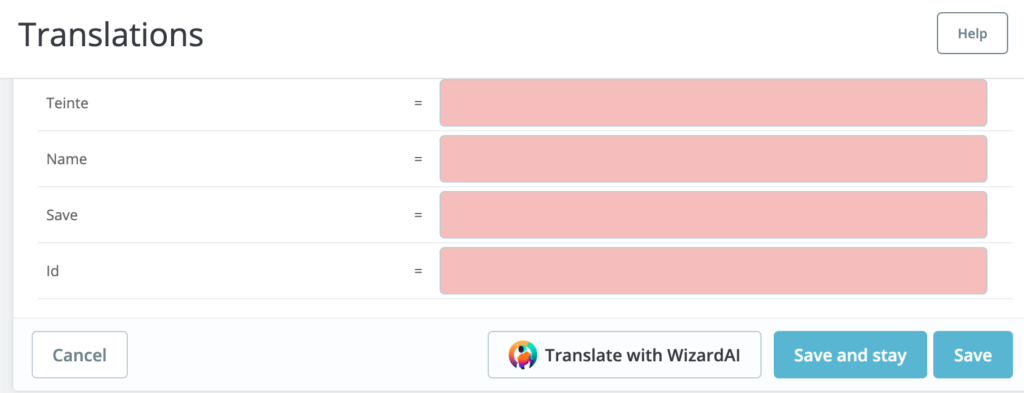The width and height of the screenshot is (1024, 393).
Task: Click the blue Save button
Action: 973,354
